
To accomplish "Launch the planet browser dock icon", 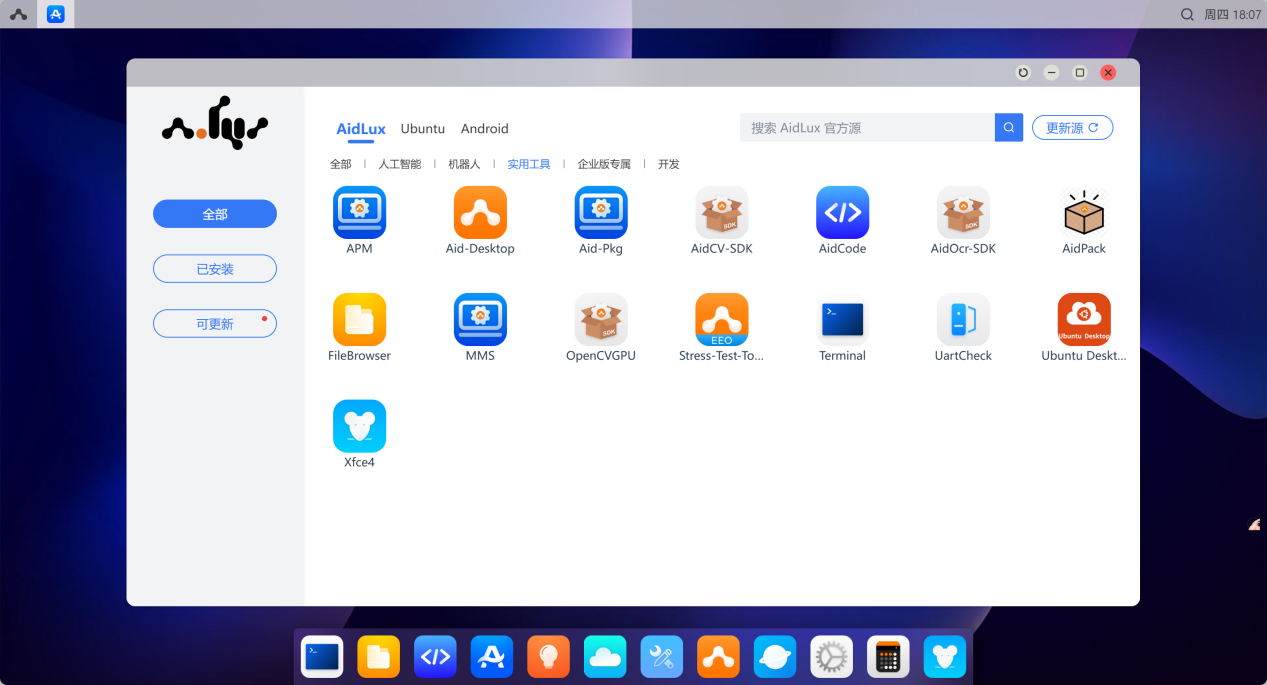I will [775, 657].
